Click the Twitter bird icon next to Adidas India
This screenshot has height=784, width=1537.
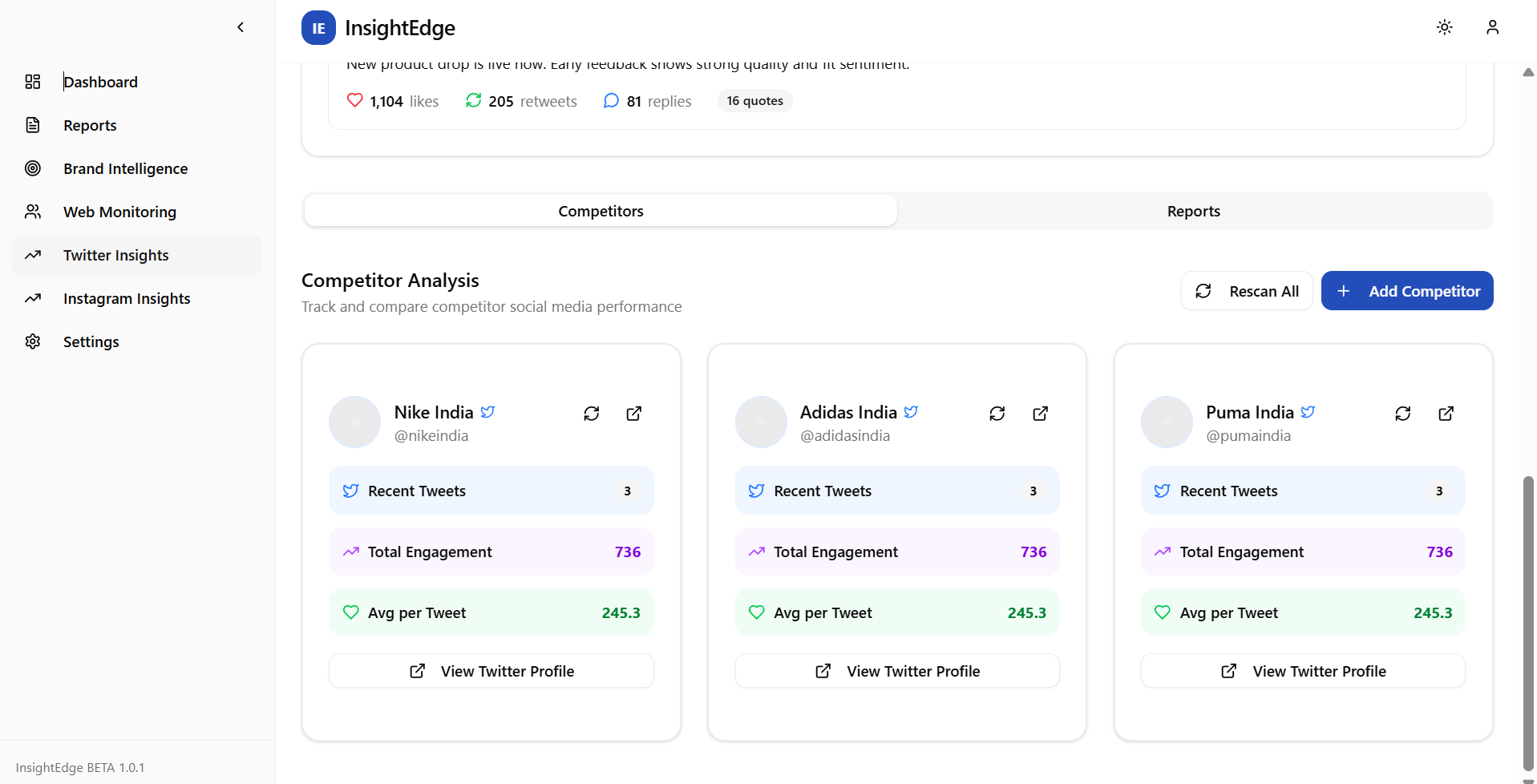tap(912, 411)
